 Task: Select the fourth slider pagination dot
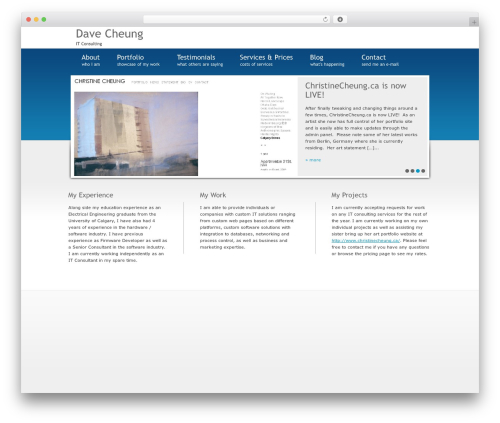point(423,171)
